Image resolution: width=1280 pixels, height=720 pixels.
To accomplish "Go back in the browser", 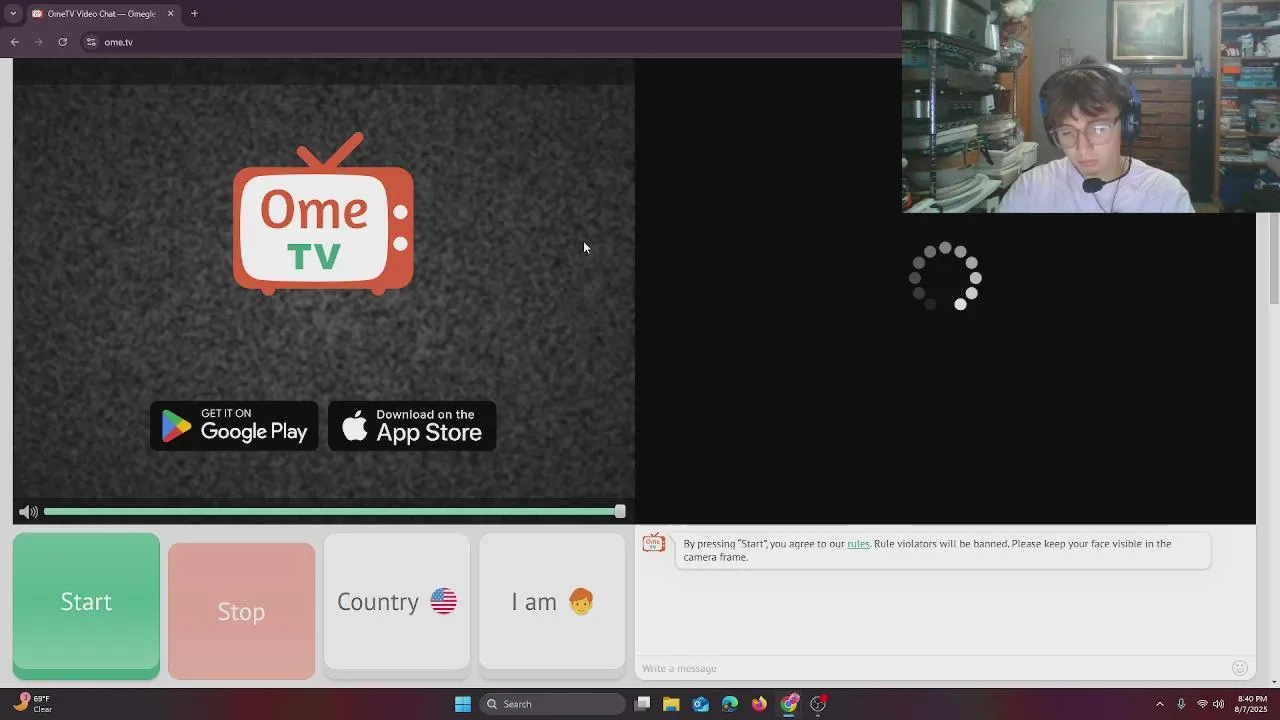I will click(14, 42).
